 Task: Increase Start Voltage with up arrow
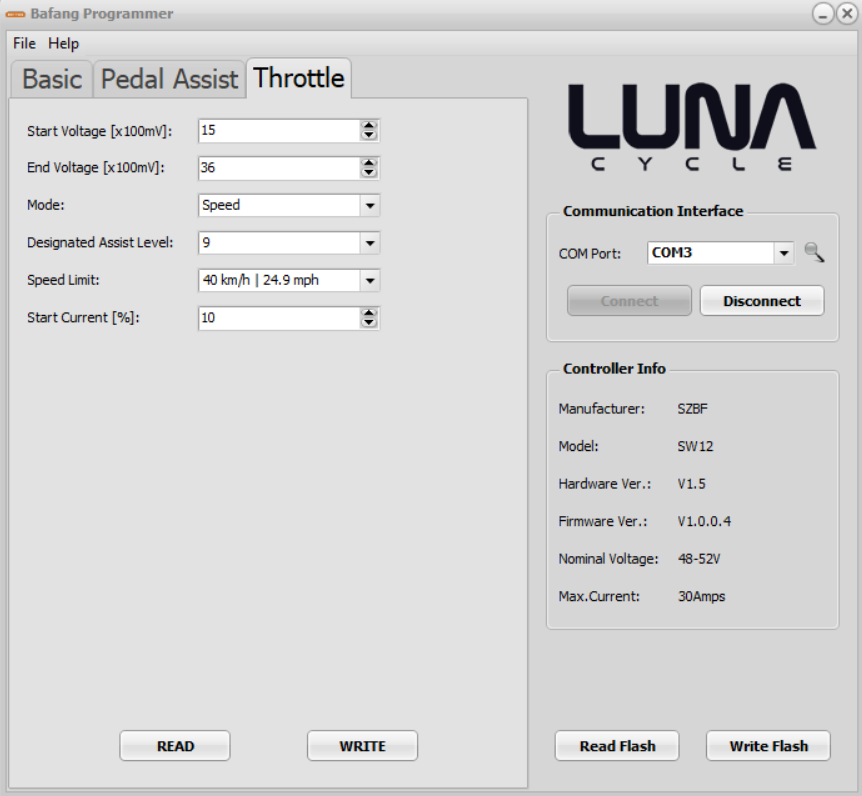coord(369,126)
